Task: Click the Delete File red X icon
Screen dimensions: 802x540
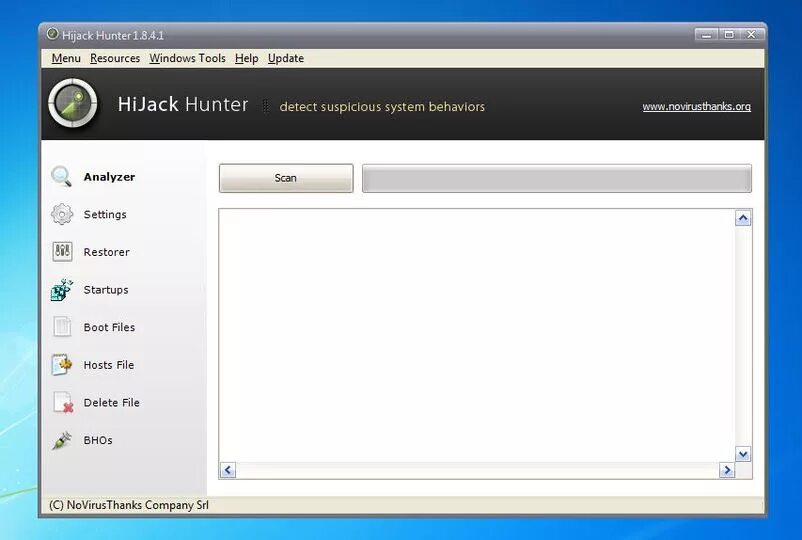Action: [x=63, y=402]
